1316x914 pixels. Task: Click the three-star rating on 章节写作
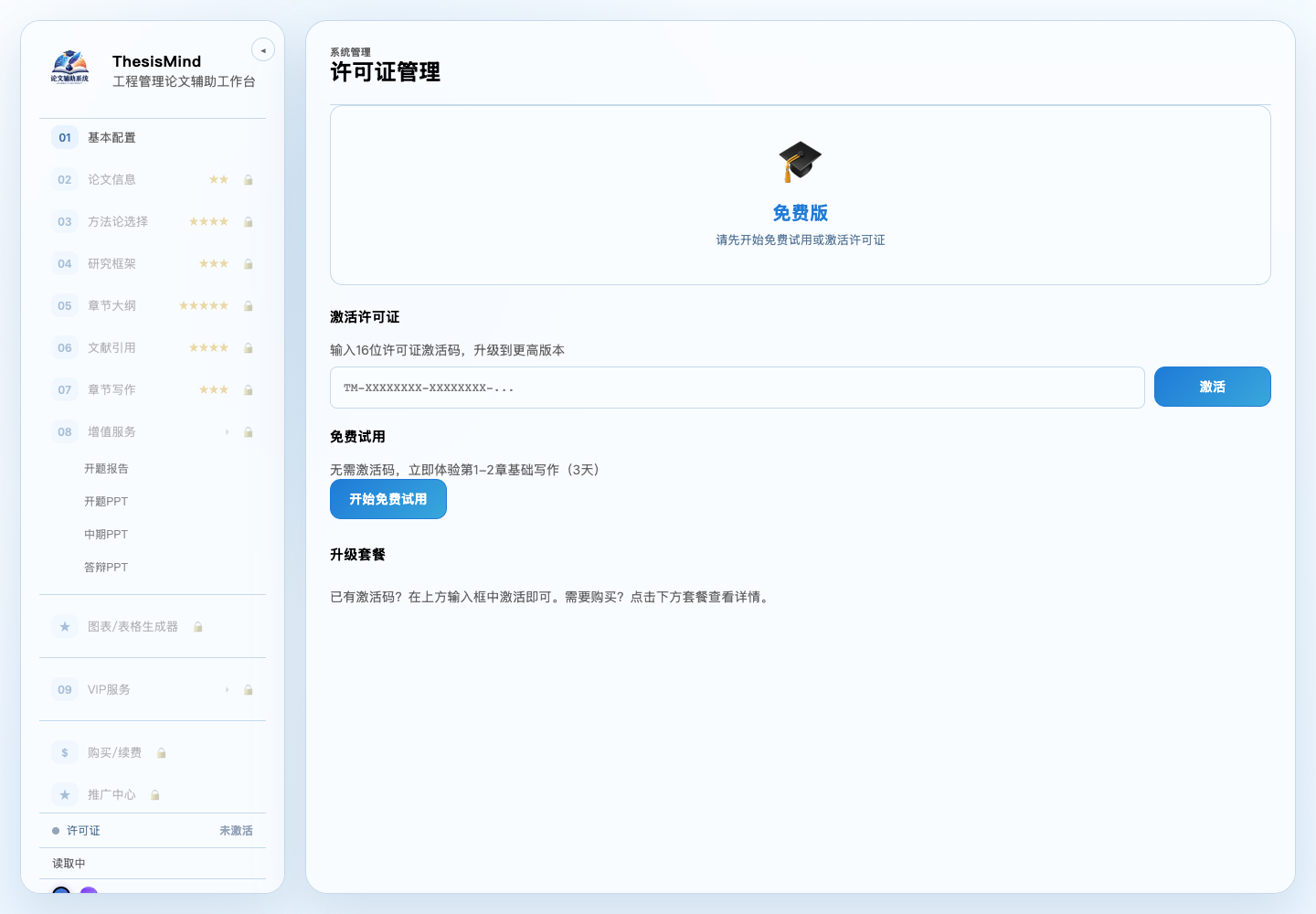[x=214, y=390]
